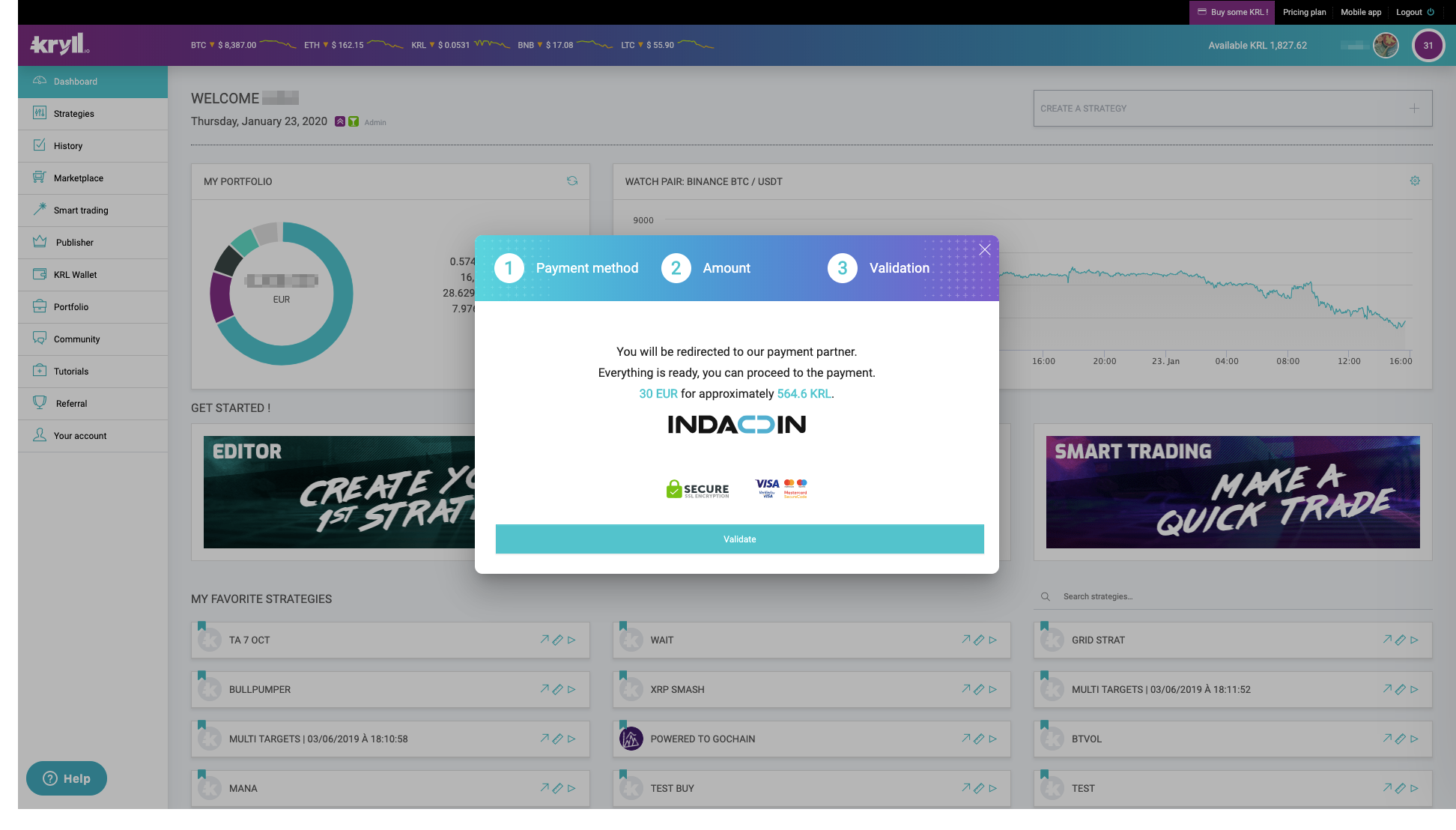Edit the TA 7 OCT strategy

click(x=557, y=640)
